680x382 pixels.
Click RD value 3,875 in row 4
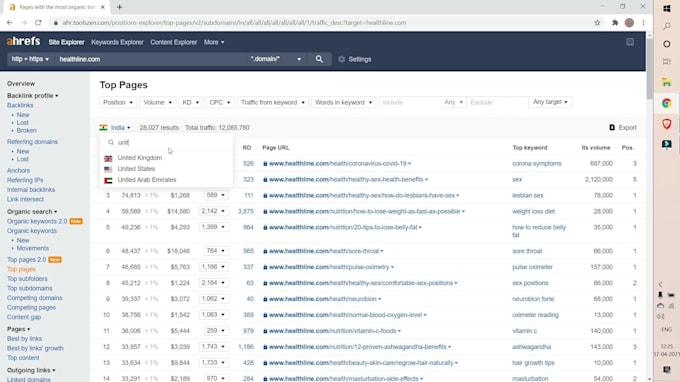click(x=245, y=211)
